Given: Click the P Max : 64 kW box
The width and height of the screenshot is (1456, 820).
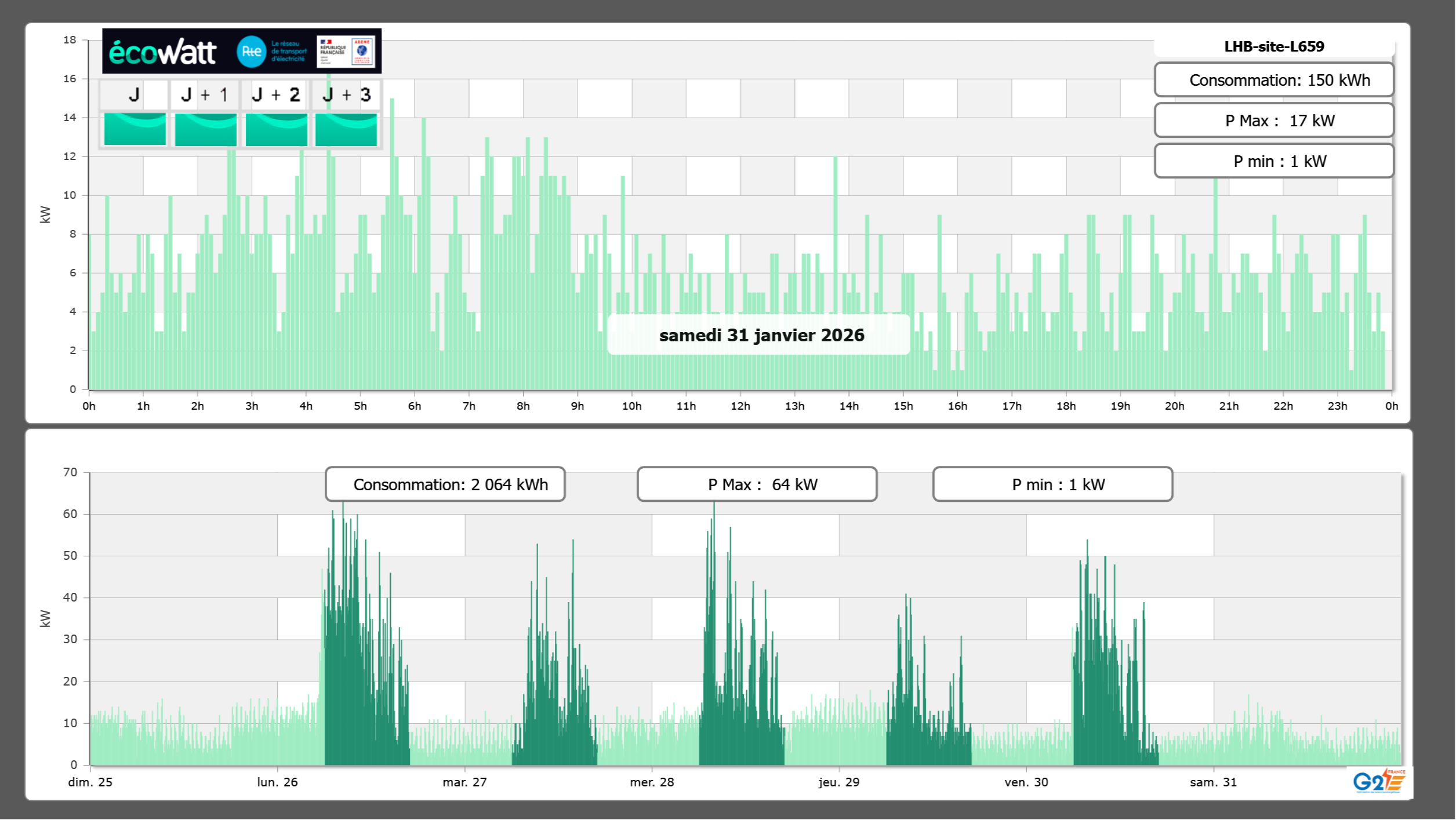Looking at the screenshot, I should click(757, 484).
